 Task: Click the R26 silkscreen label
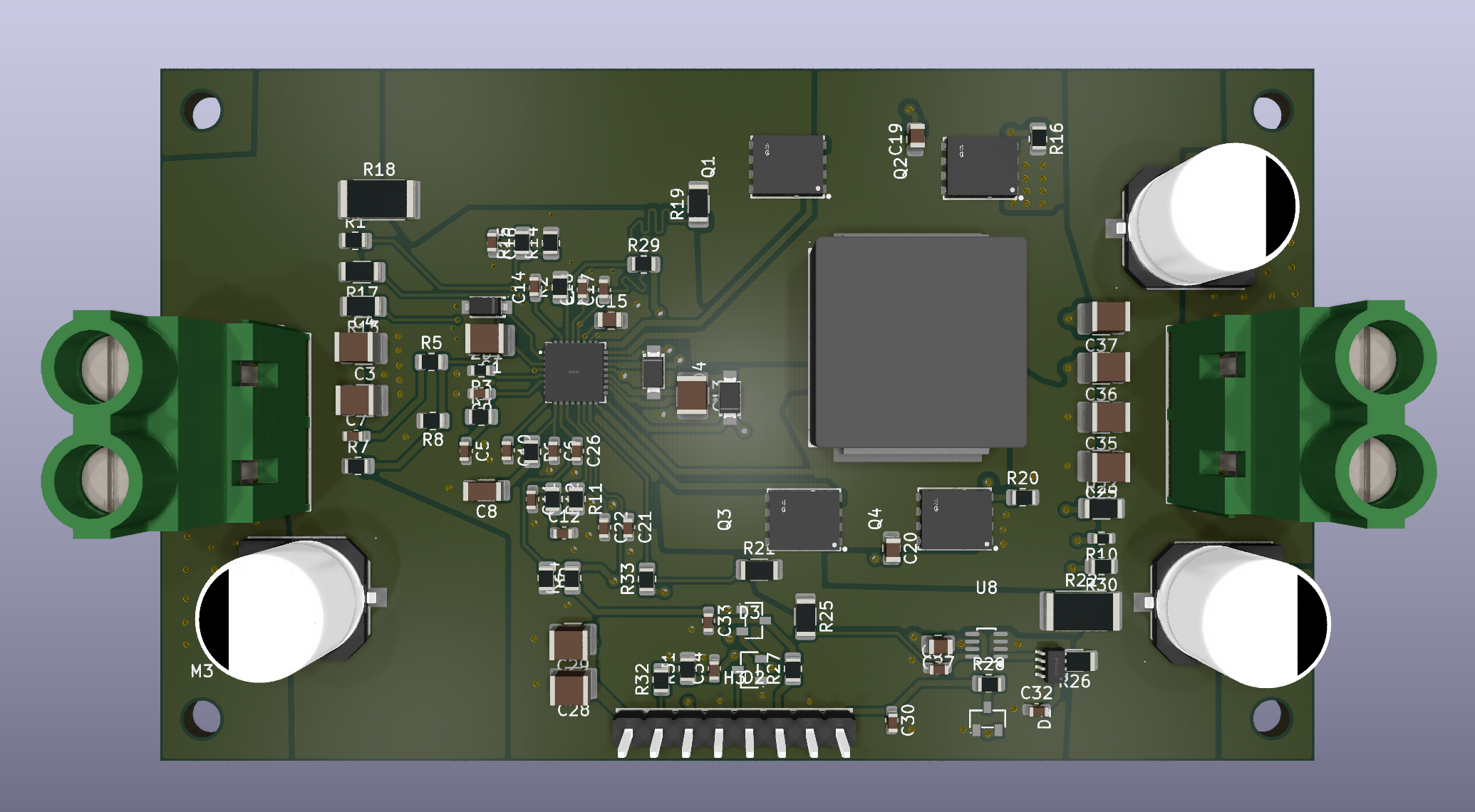(x=1075, y=682)
